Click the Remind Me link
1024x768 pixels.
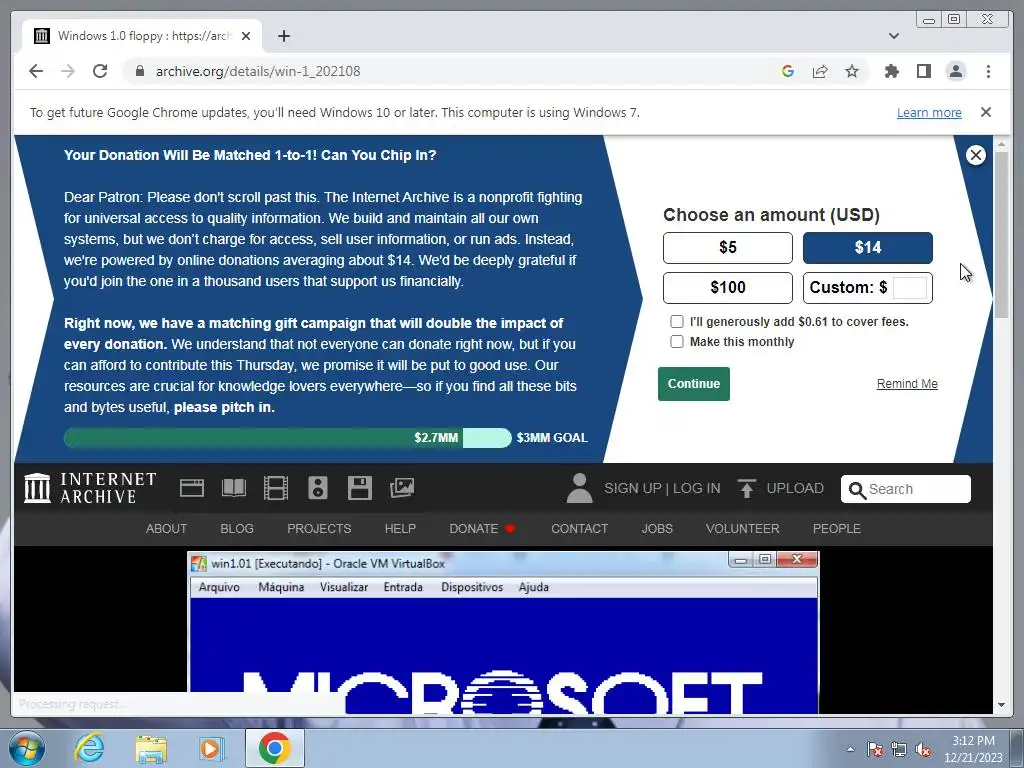point(906,383)
